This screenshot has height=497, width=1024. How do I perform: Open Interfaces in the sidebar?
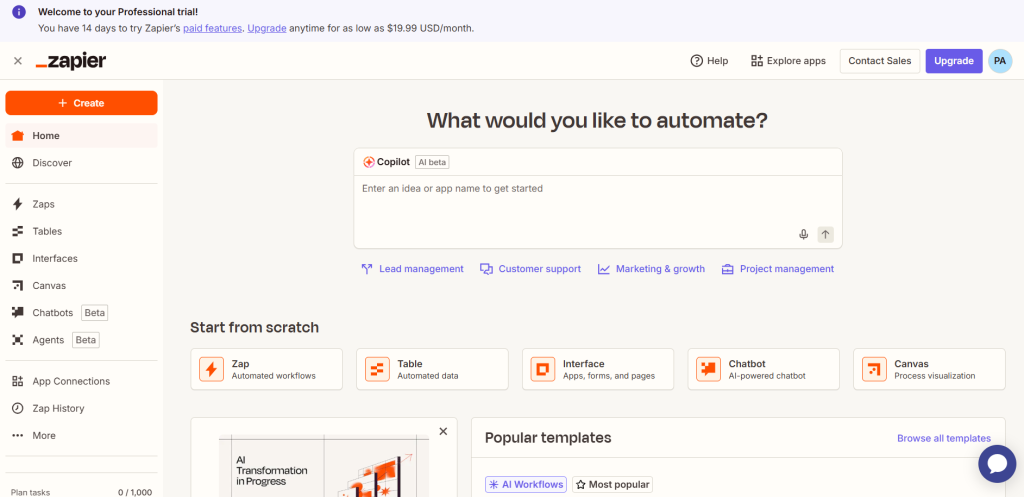pos(82,259)
